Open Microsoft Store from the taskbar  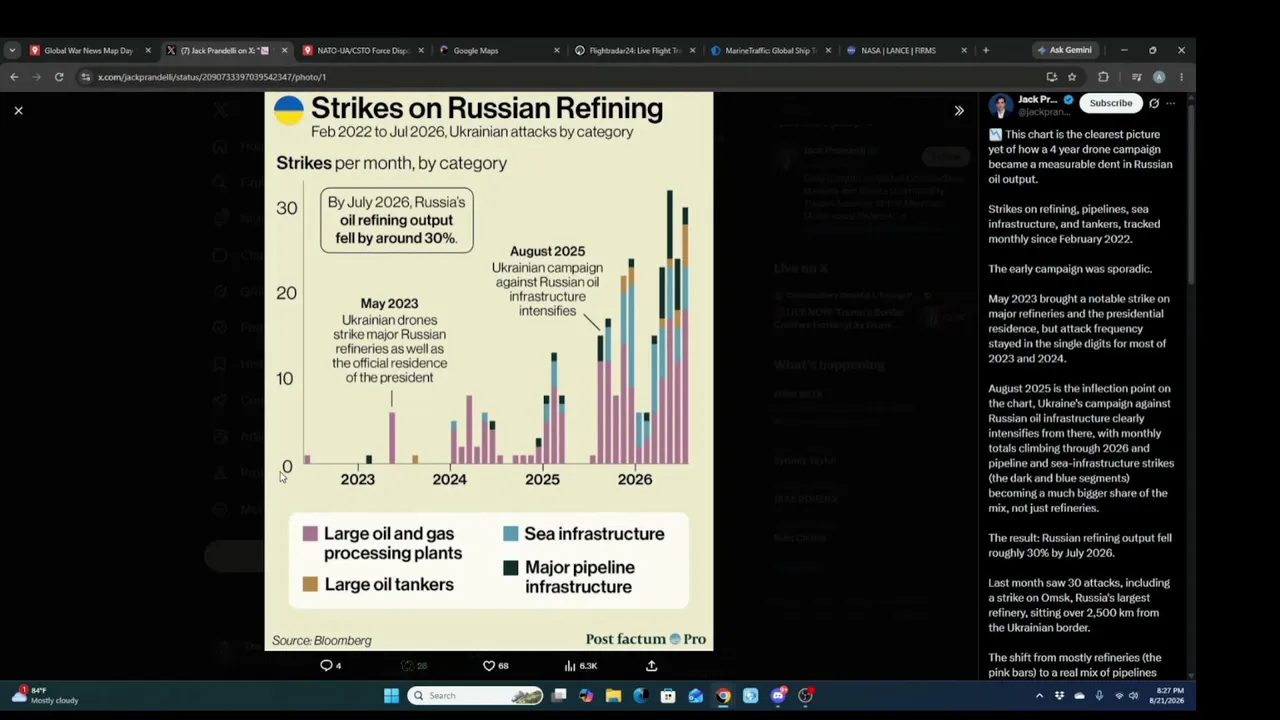point(668,696)
